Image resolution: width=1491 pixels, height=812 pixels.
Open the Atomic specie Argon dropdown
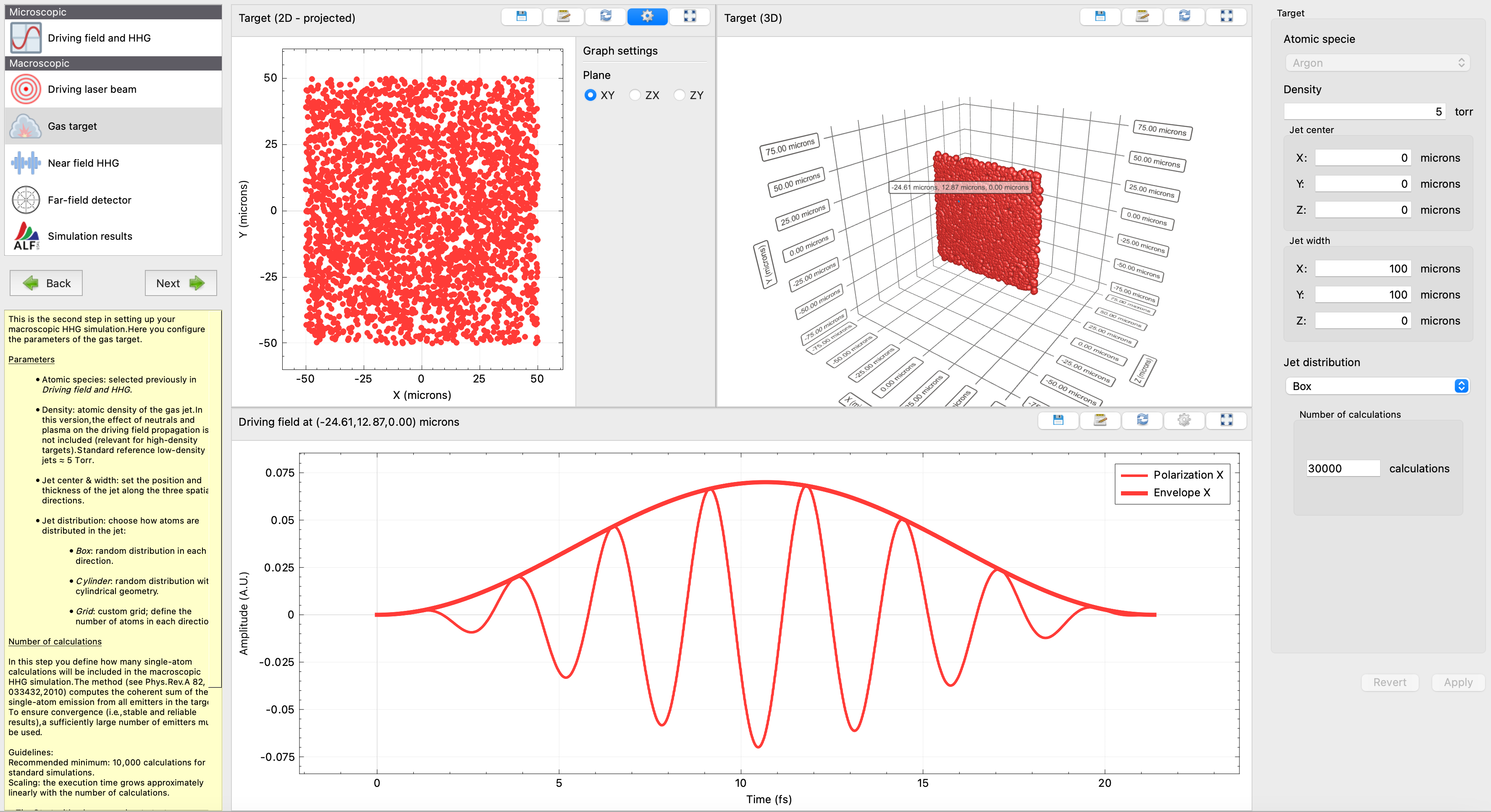coord(1377,63)
